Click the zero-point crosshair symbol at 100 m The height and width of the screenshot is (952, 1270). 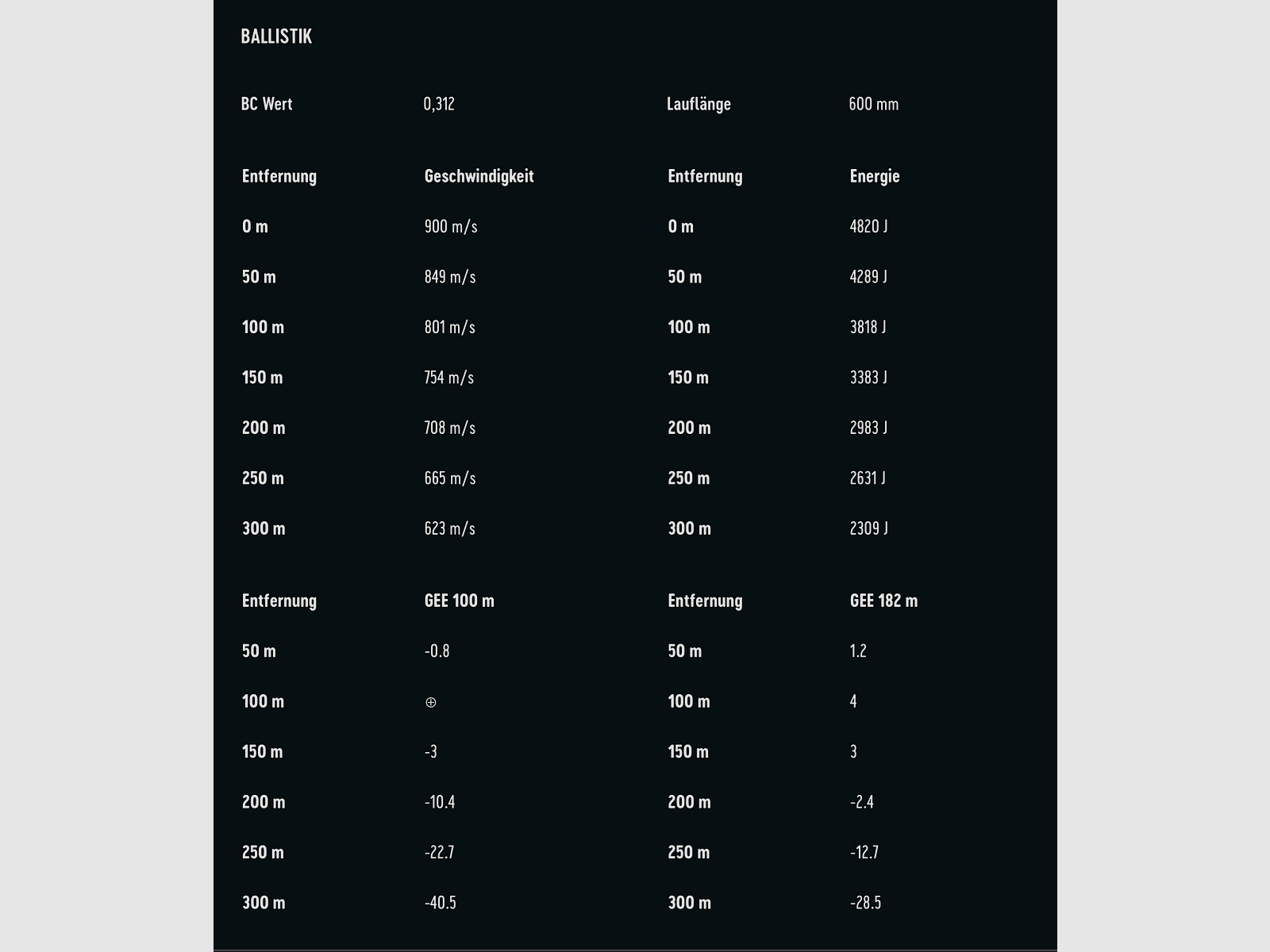point(431,702)
